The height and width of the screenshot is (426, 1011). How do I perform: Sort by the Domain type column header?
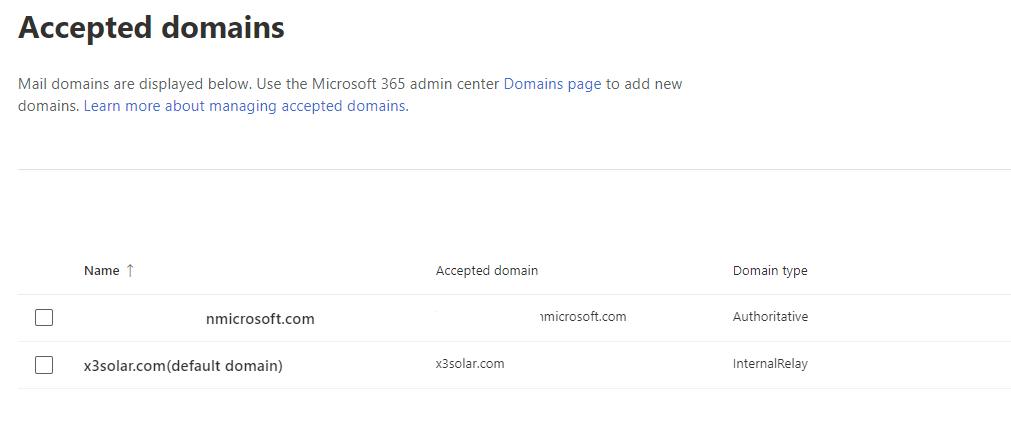(770, 271)
